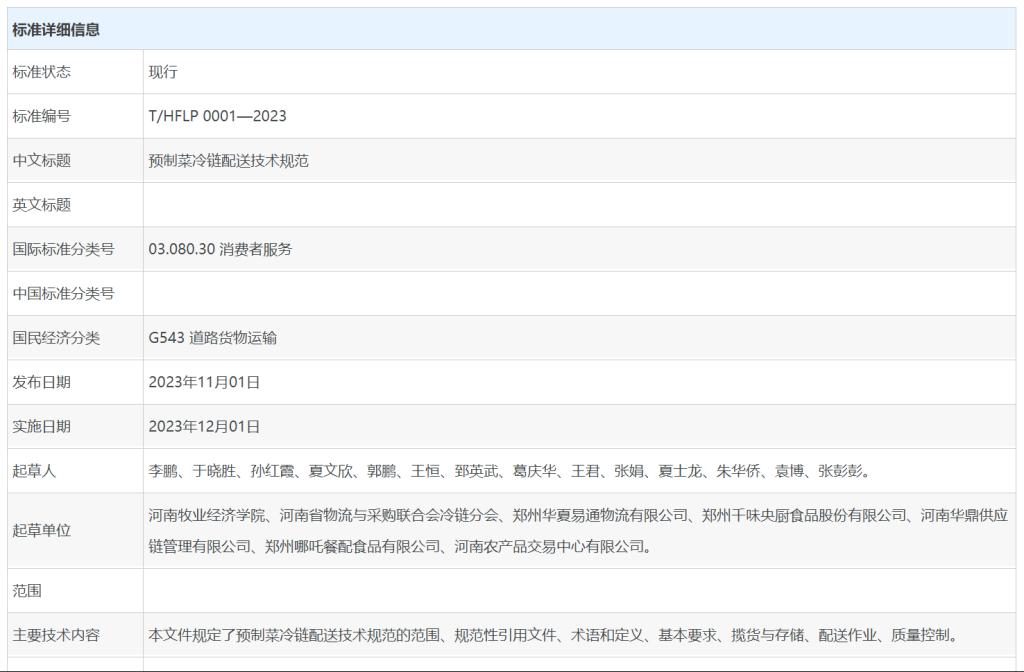Click the 英文标题 row label
The width and height of the screenshot is (1024, 672).
pyautogui.click(x=42, y=205)
